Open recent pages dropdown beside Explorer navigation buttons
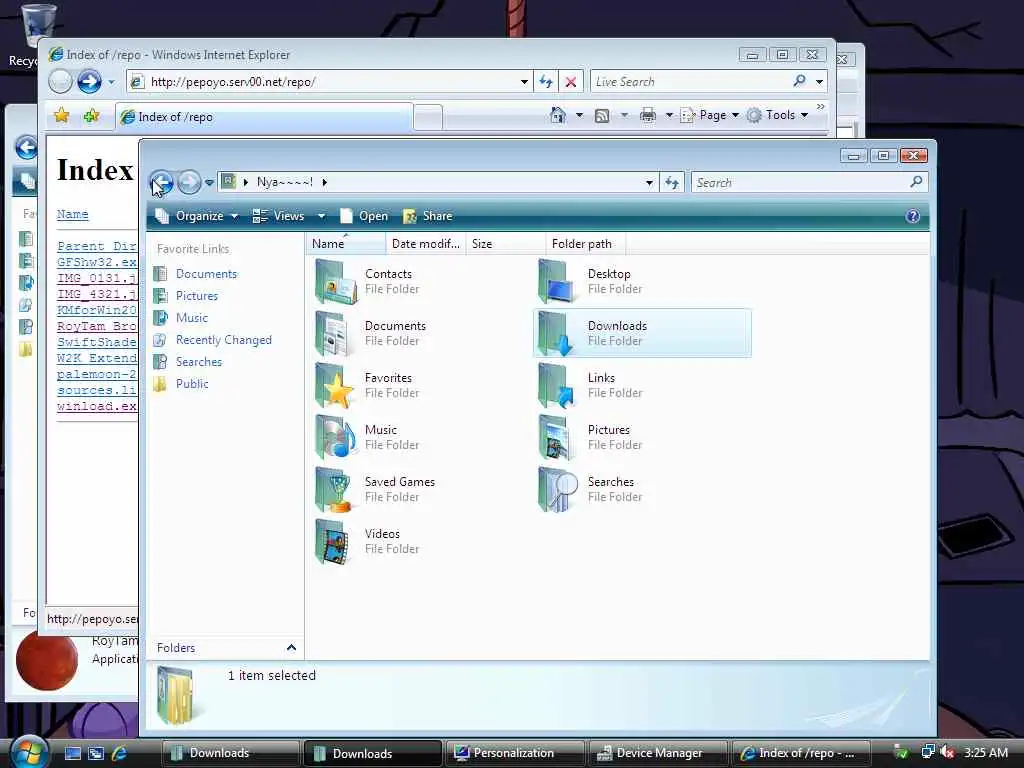 pyautogui.click(x=209, y=183)
